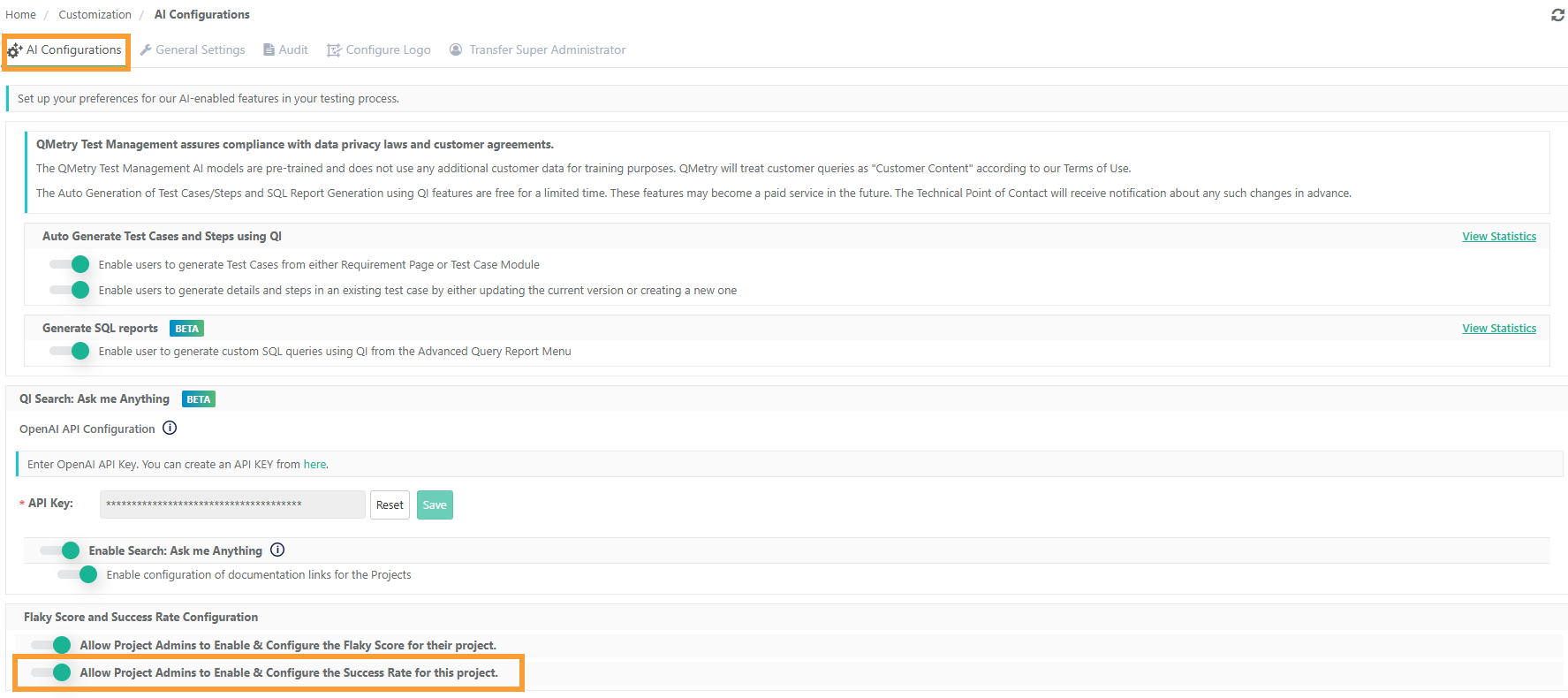Open the Configure Logo tab
1568x698 pixels.
click(x=379, y=49)
